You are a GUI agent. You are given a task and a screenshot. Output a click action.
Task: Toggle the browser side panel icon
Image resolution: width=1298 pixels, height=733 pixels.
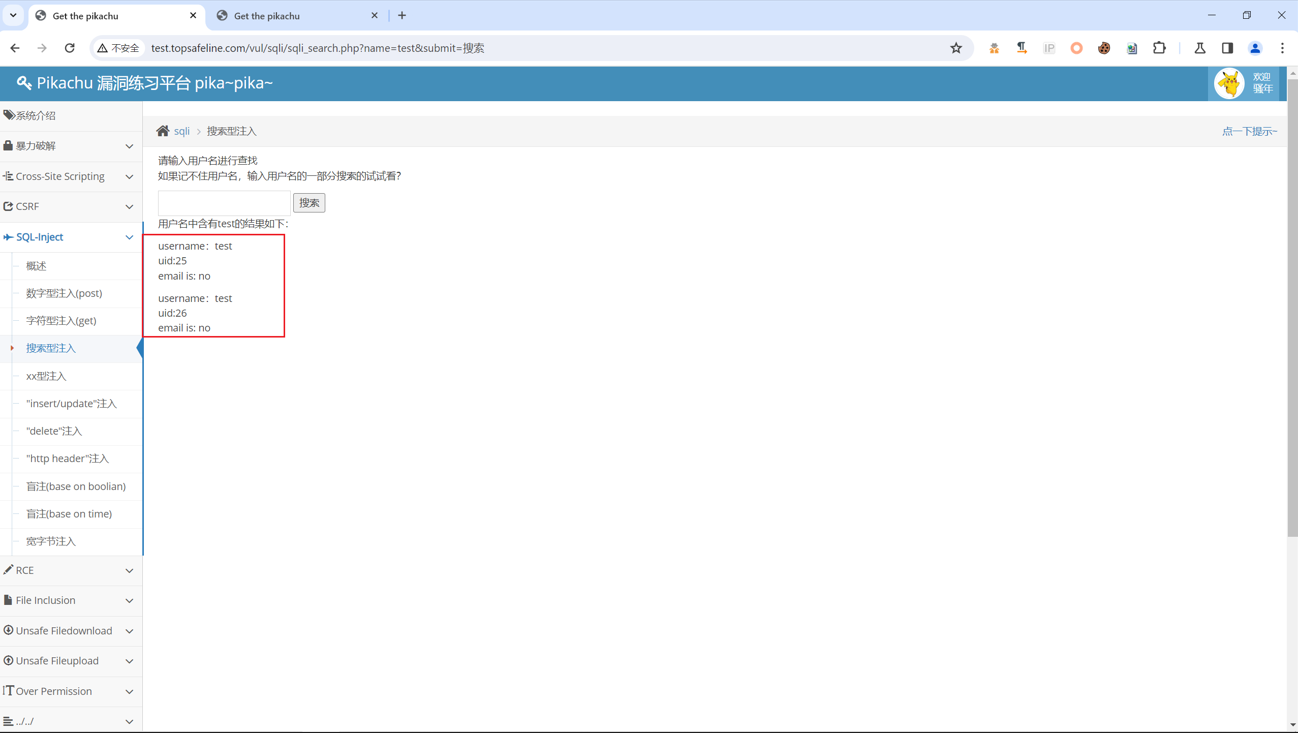coord(1227,48)
